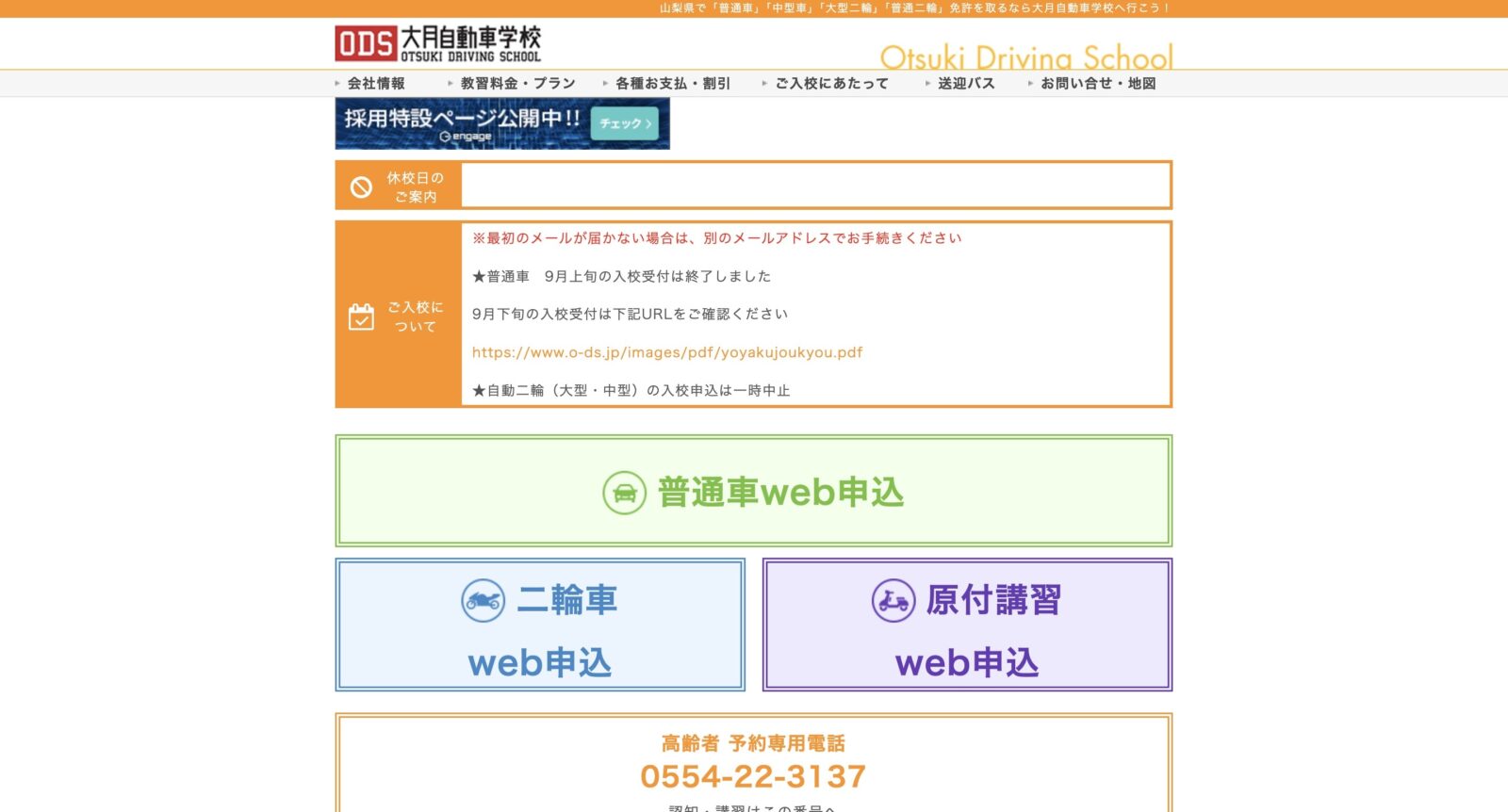This screenshot has height=812, width=1508.
Task: Open the 会社情報 menu
Action: [x=376, y=83]
